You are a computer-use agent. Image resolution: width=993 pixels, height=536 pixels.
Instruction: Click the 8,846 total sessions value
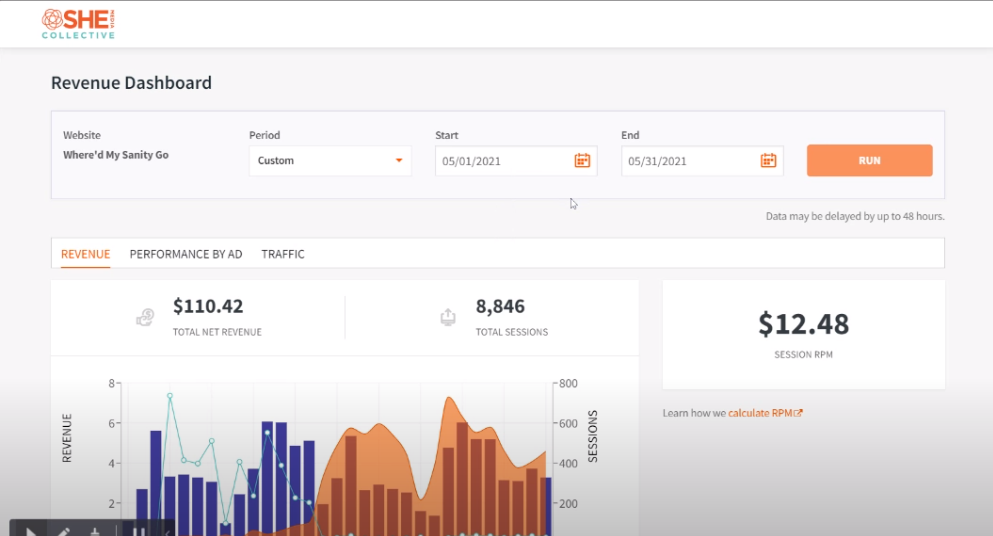(500, 306)
